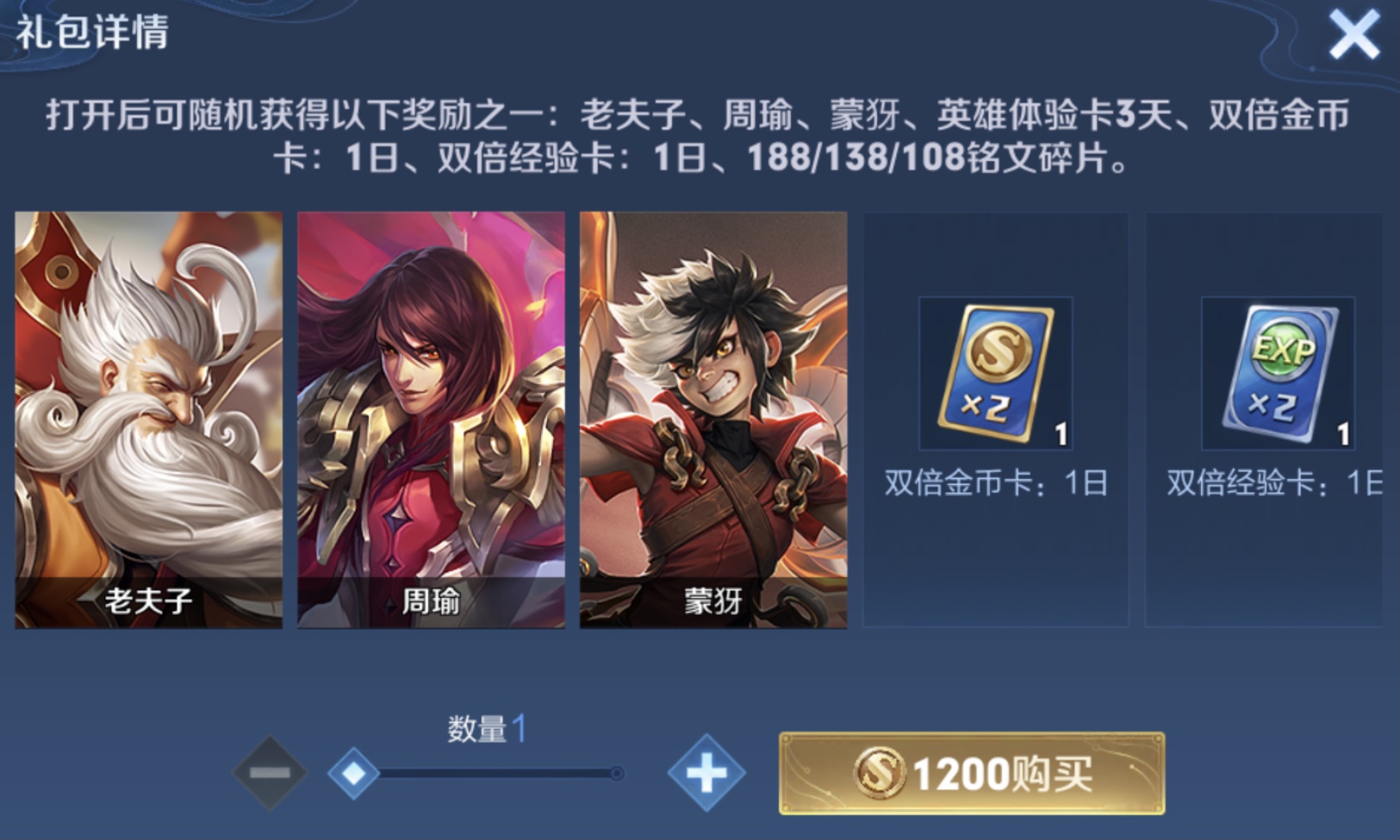
Task: Buy the pack for 1200 gold
Action: (972, 773)
